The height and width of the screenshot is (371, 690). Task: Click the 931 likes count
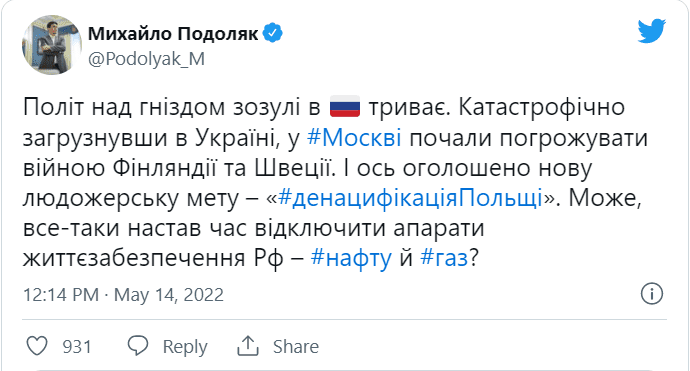[x=77, y=347]
